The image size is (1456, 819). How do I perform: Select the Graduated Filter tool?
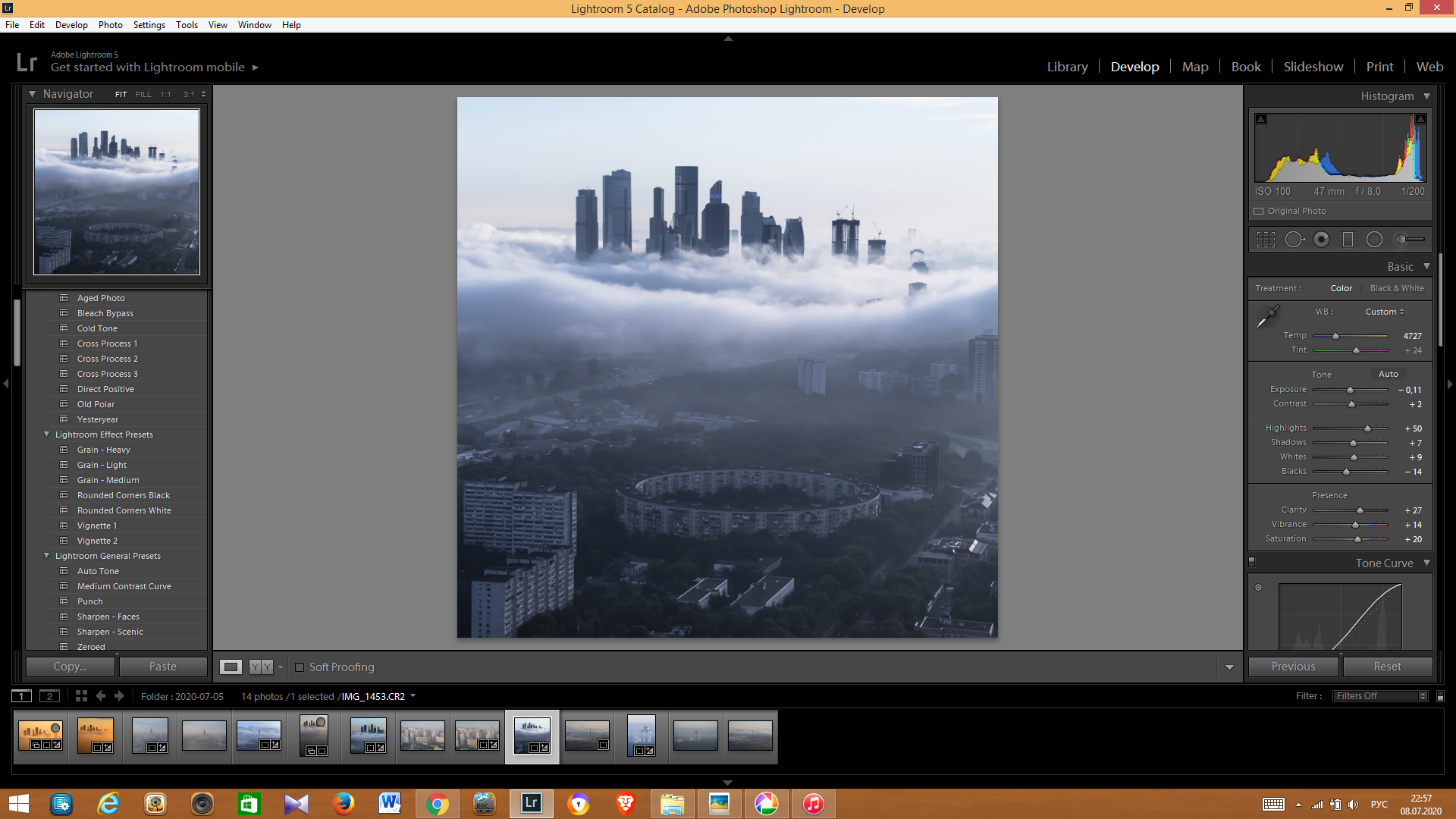(x=1348, y=240)
